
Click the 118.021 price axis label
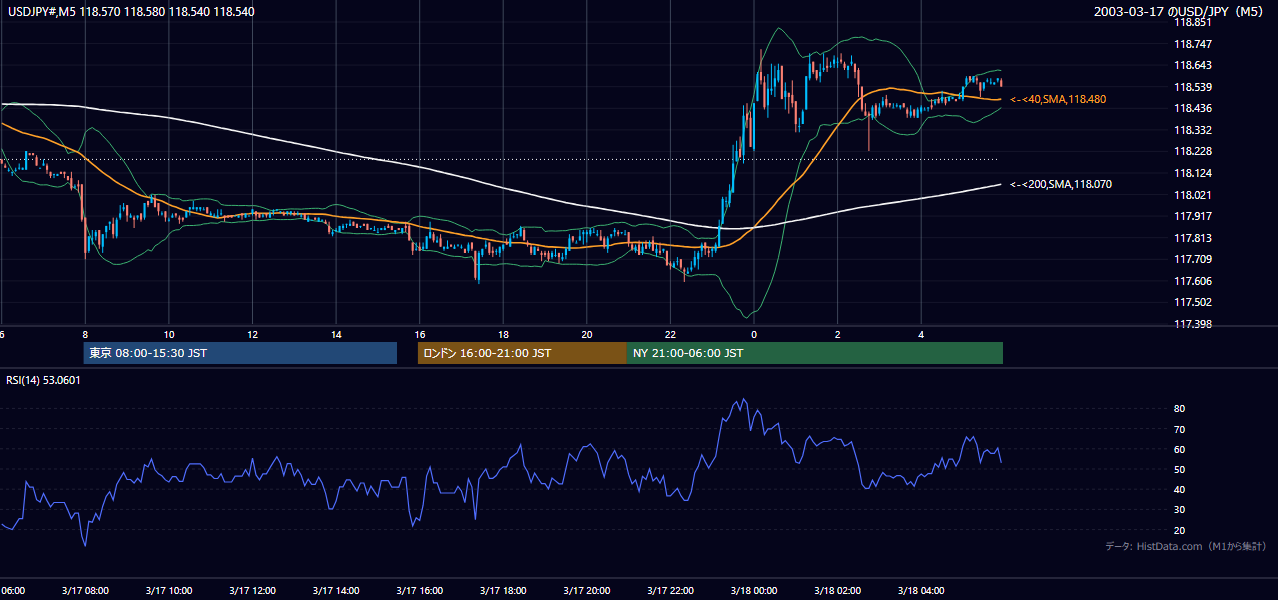coord(1194,195)
